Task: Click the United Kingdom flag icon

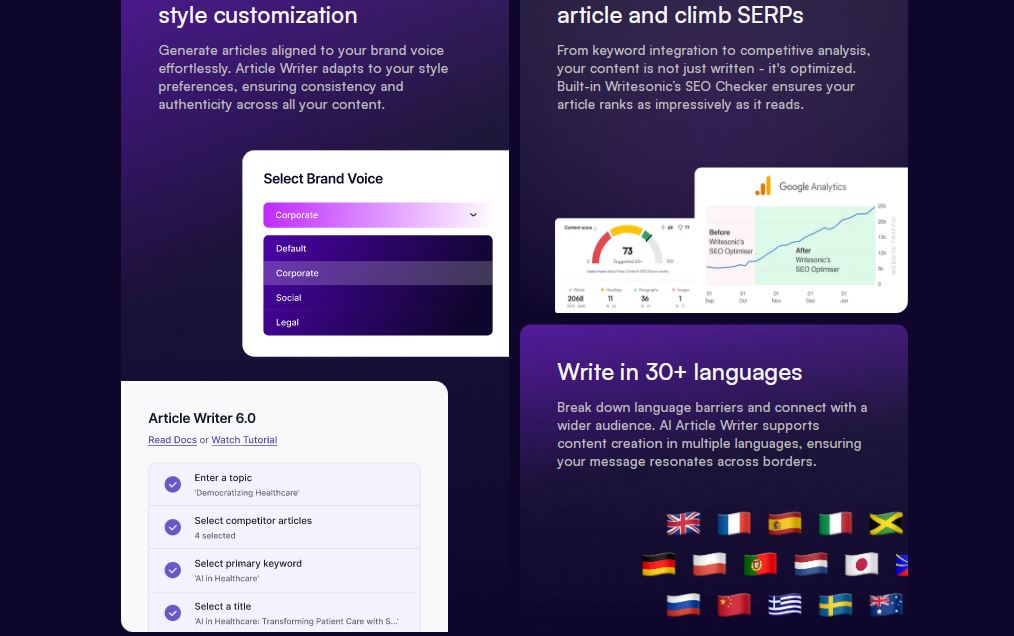Action: click(x=684, y=523)
